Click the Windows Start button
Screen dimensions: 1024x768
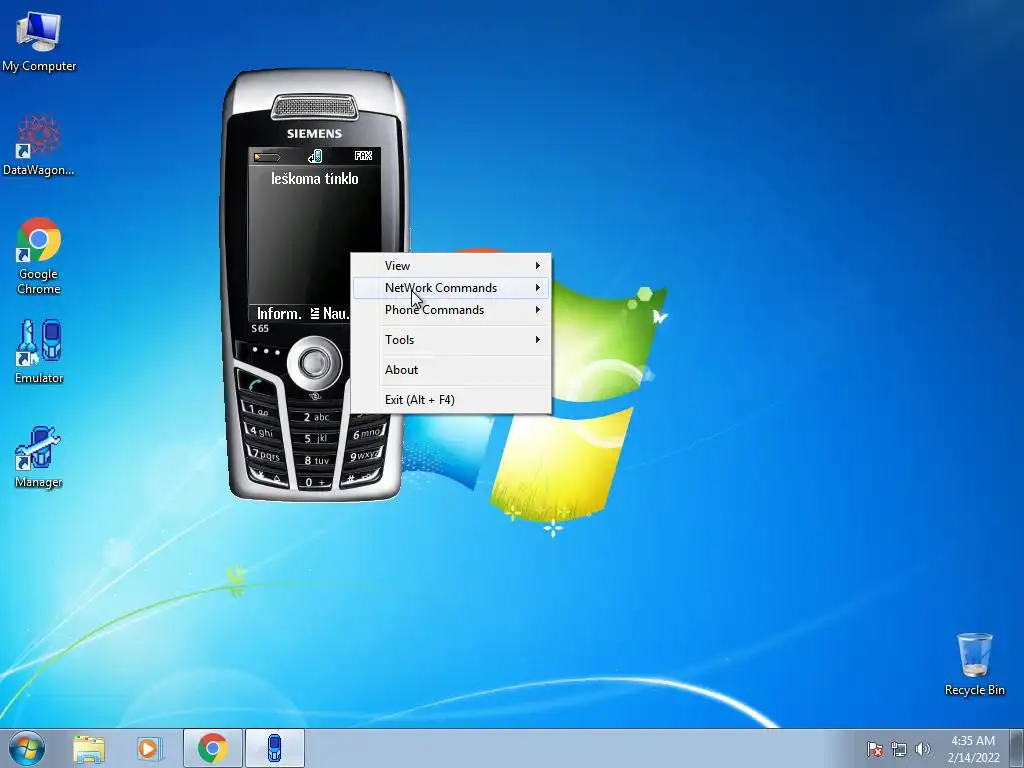pyautogui.click(x=27, y=748)
